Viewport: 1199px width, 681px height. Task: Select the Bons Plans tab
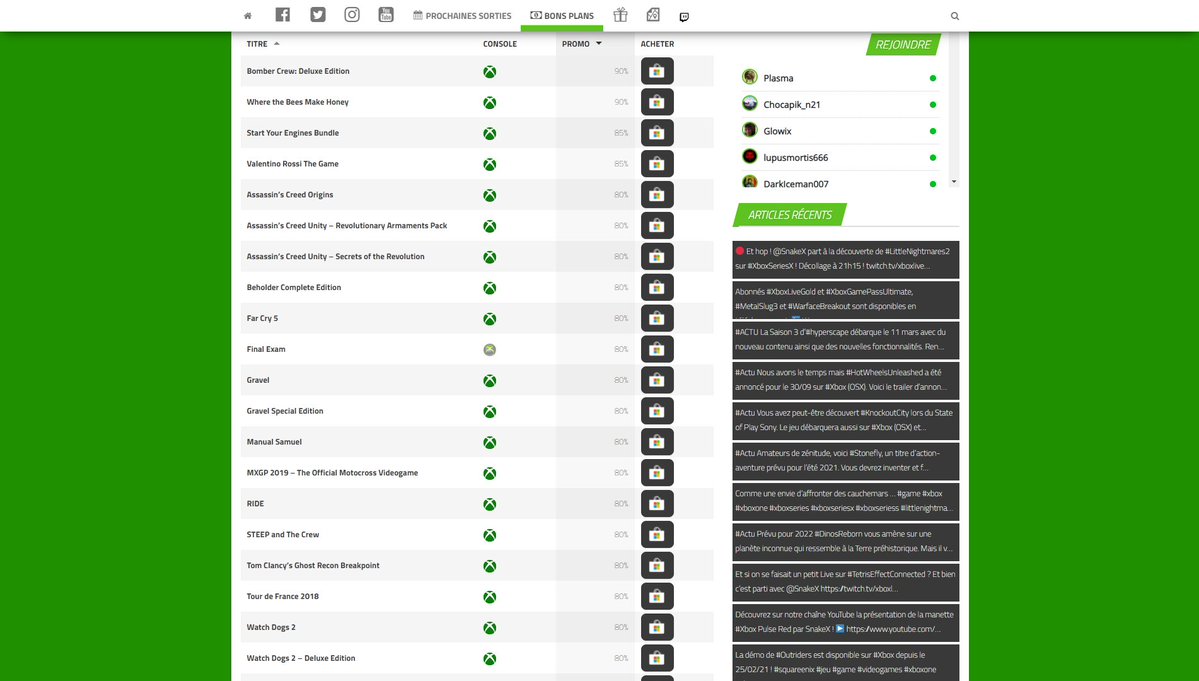(562, 16)
